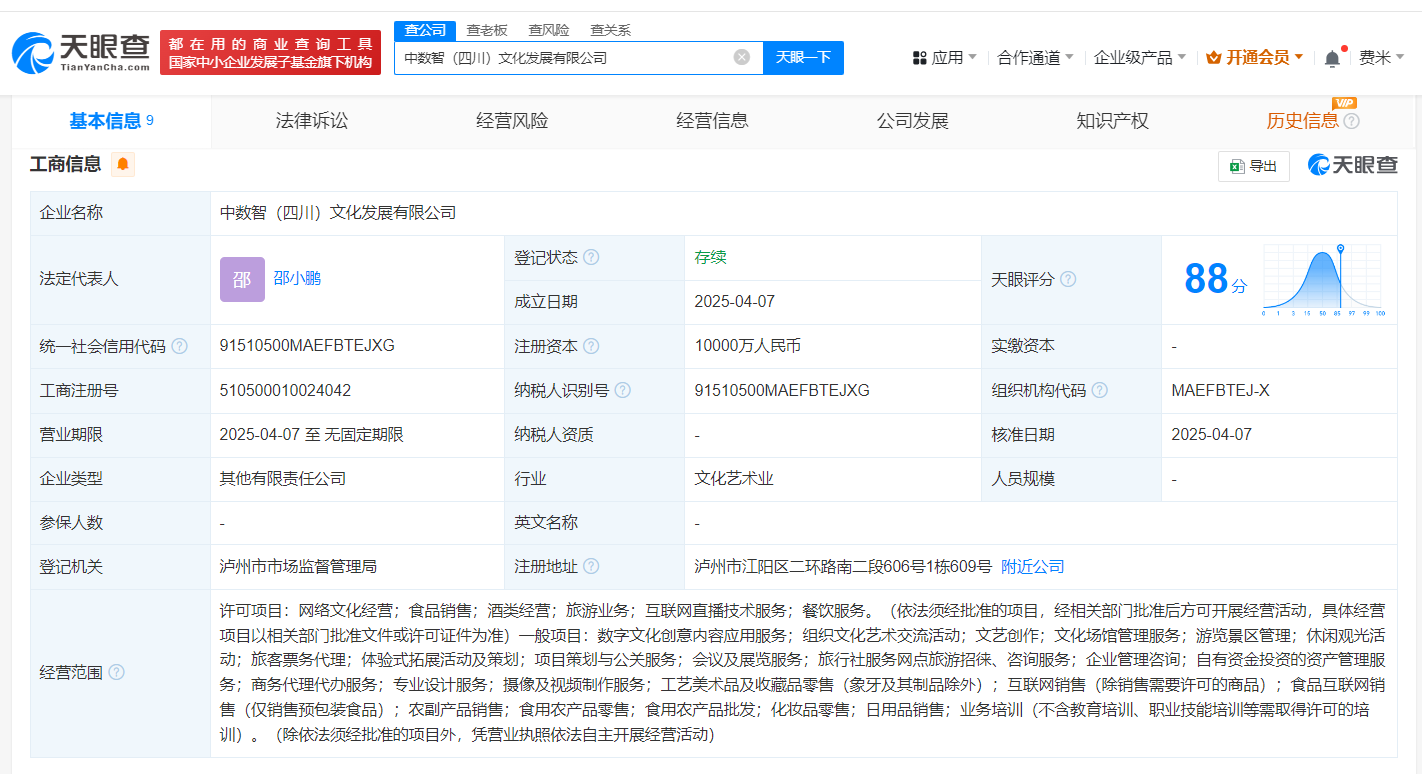The image size is (1422, 774).
Task: Click the score distribution chart
Action: 1322,280
